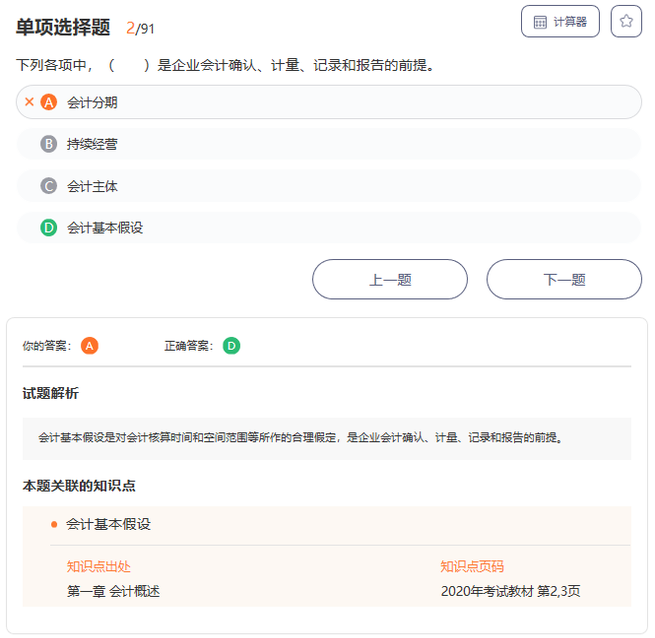Select option B 持续经营
This screenshot has width=655, height=638.
coord(328,144)
